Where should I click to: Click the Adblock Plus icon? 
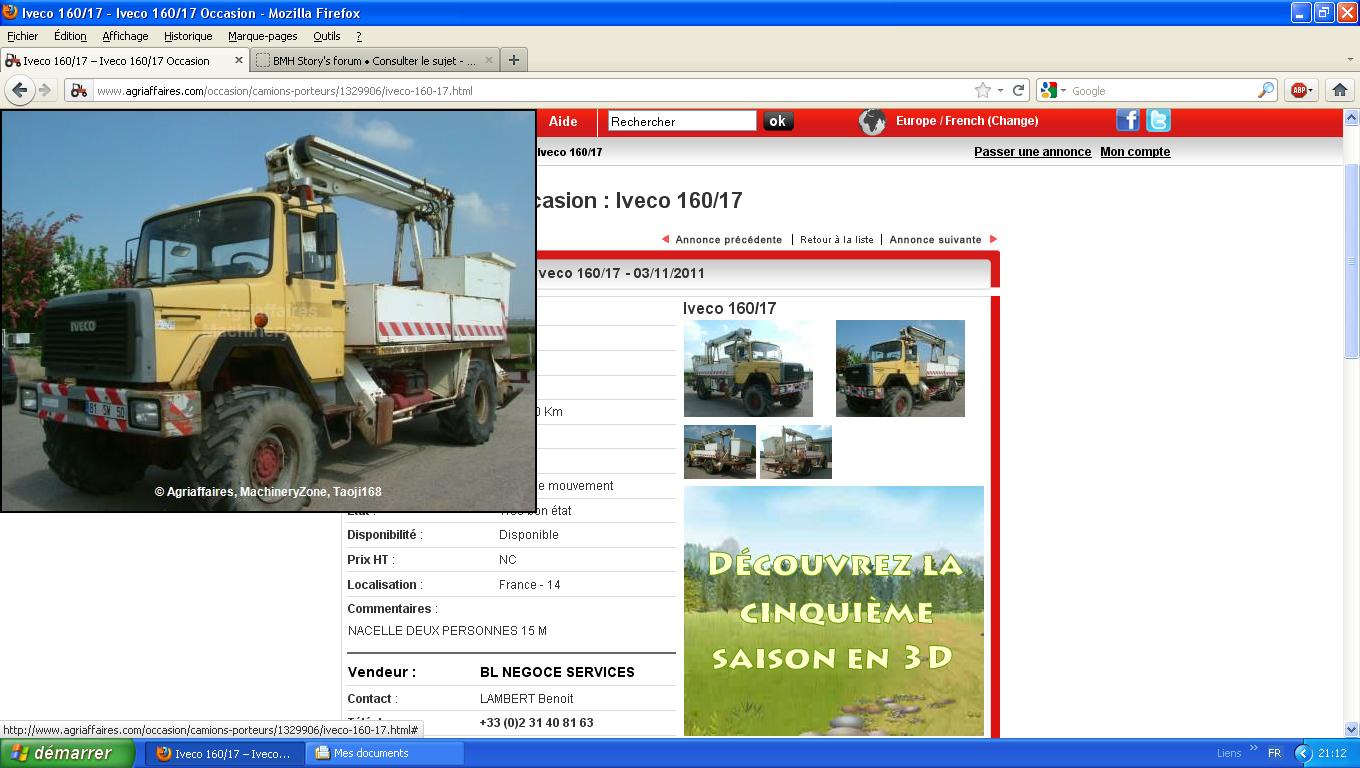(x=1298, y=90)
